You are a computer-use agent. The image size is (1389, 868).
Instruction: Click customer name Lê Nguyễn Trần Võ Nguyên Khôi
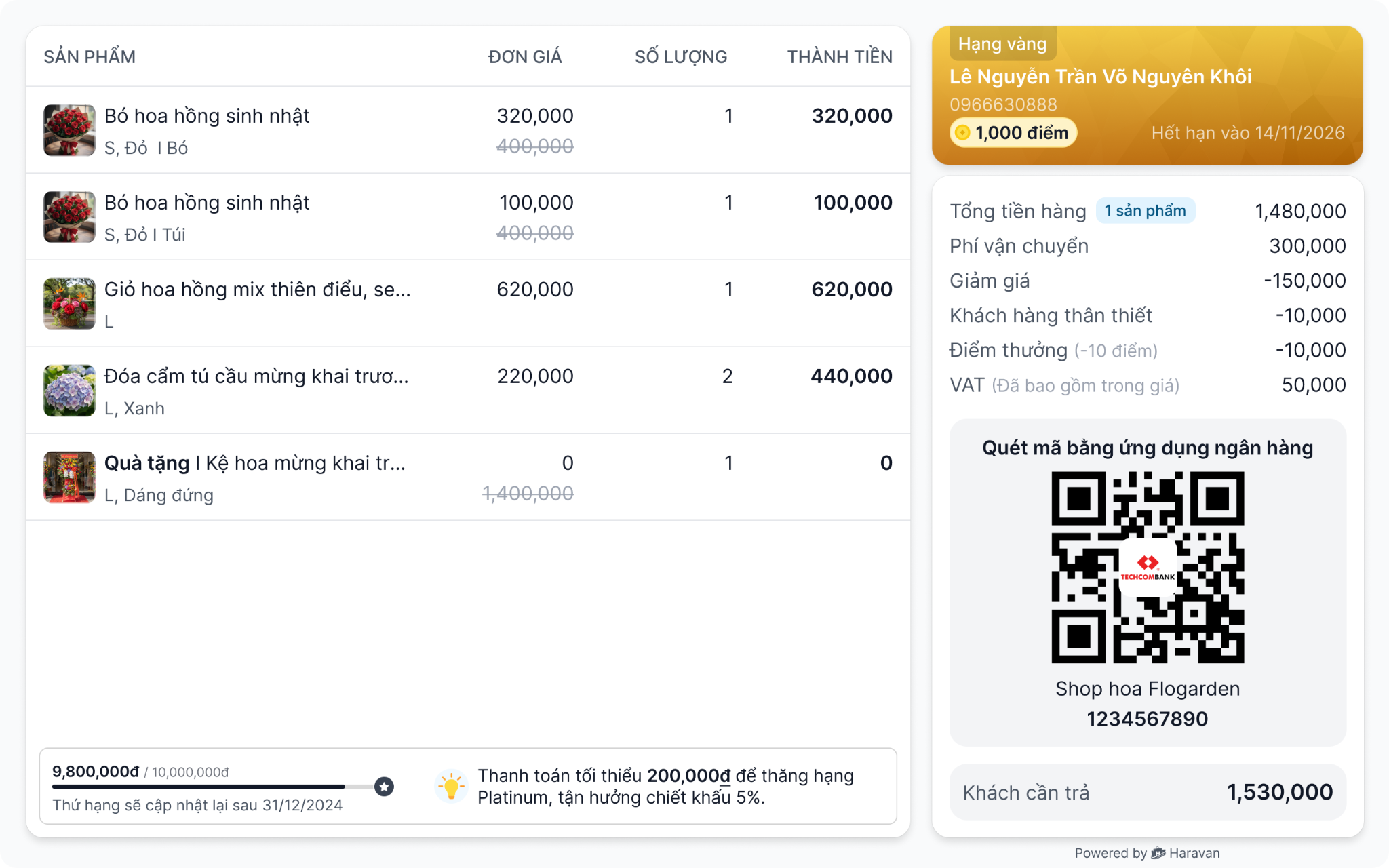pyautogui.click(x=1100, y=77)
